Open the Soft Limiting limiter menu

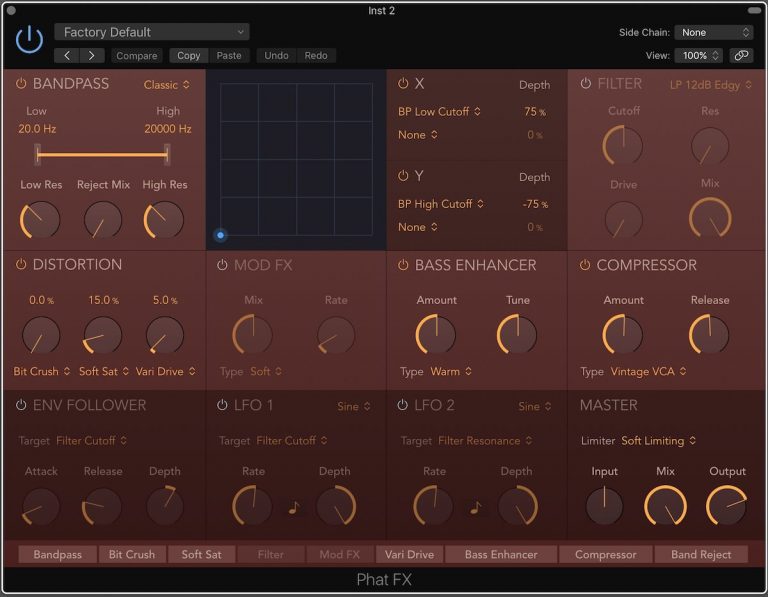(x=658, y=441)
